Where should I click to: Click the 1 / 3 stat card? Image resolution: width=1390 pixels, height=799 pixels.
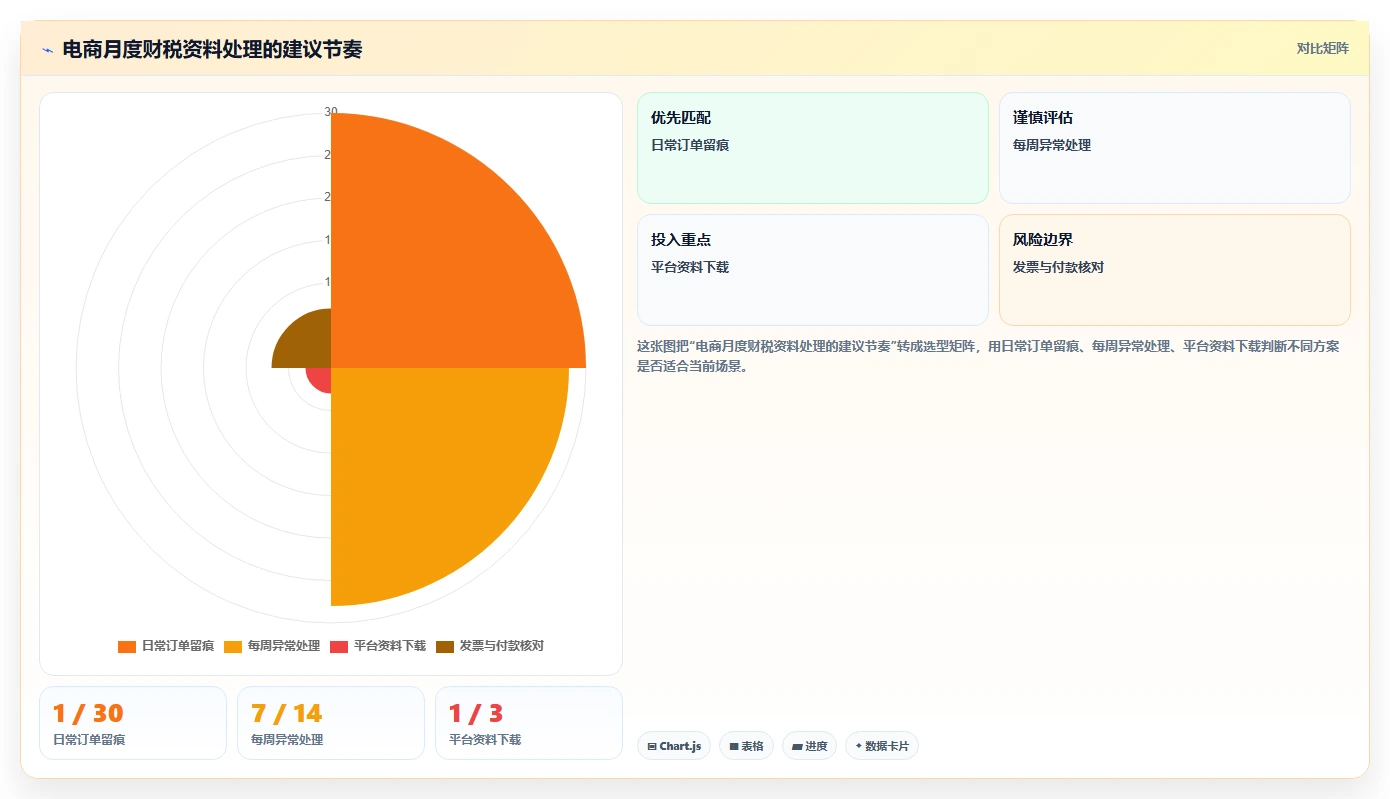tap(529, 723)
